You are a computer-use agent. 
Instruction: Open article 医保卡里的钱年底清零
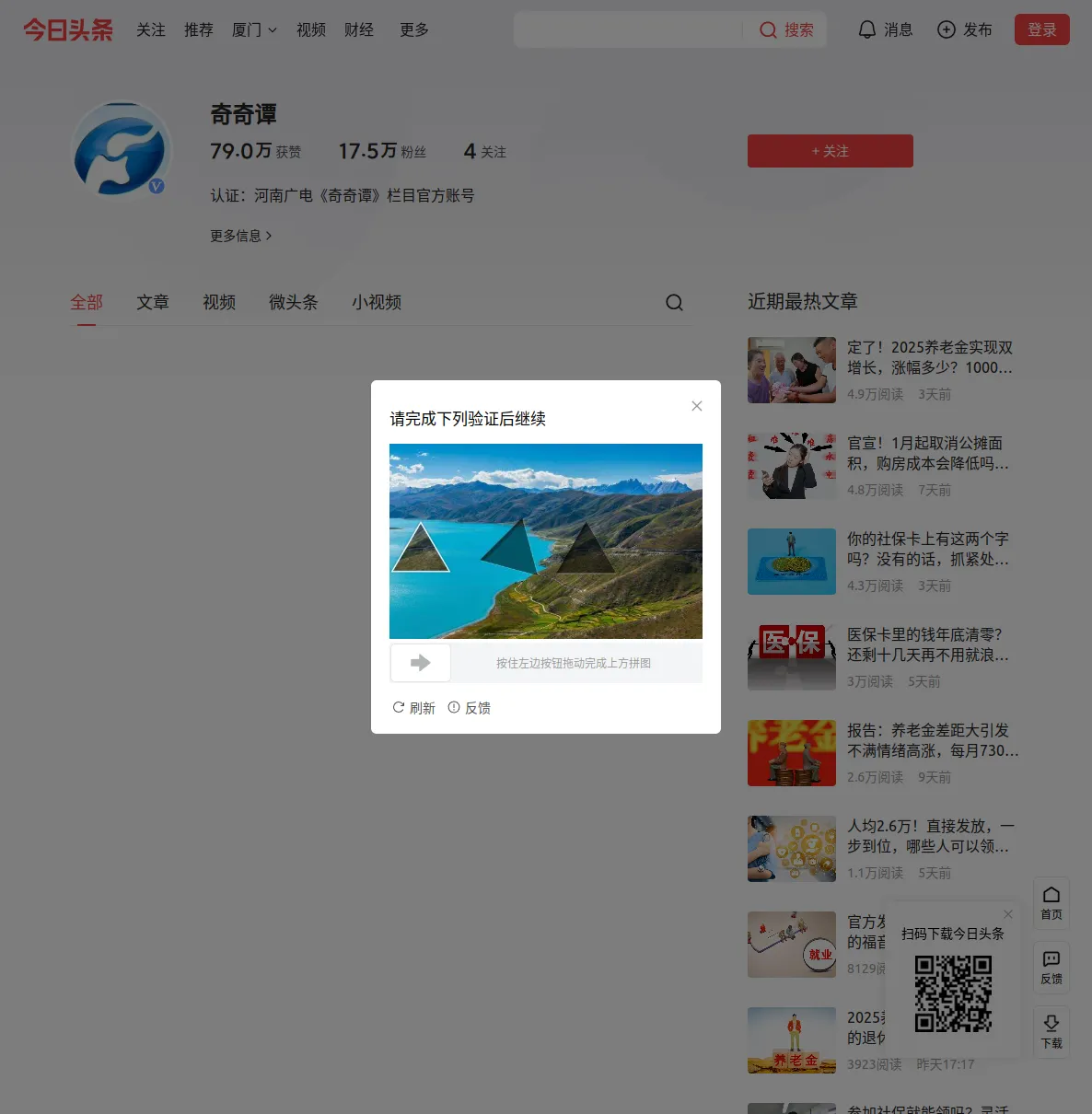coord(928,644)
